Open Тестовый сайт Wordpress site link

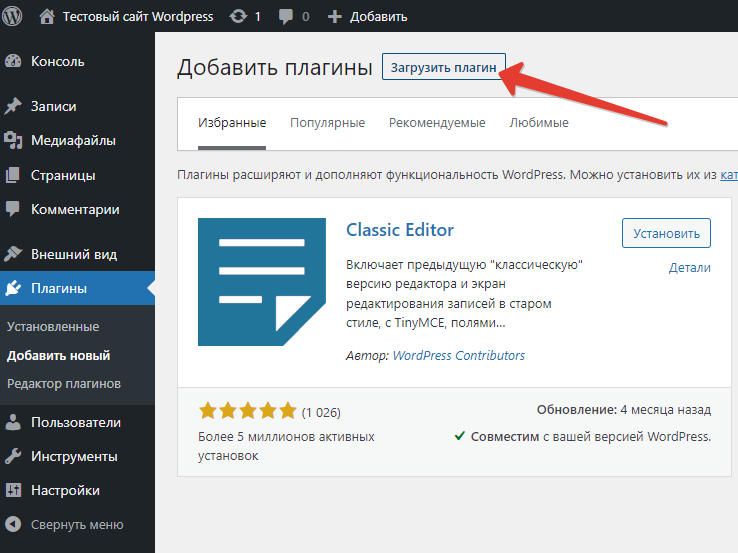(x=138, y=16)
